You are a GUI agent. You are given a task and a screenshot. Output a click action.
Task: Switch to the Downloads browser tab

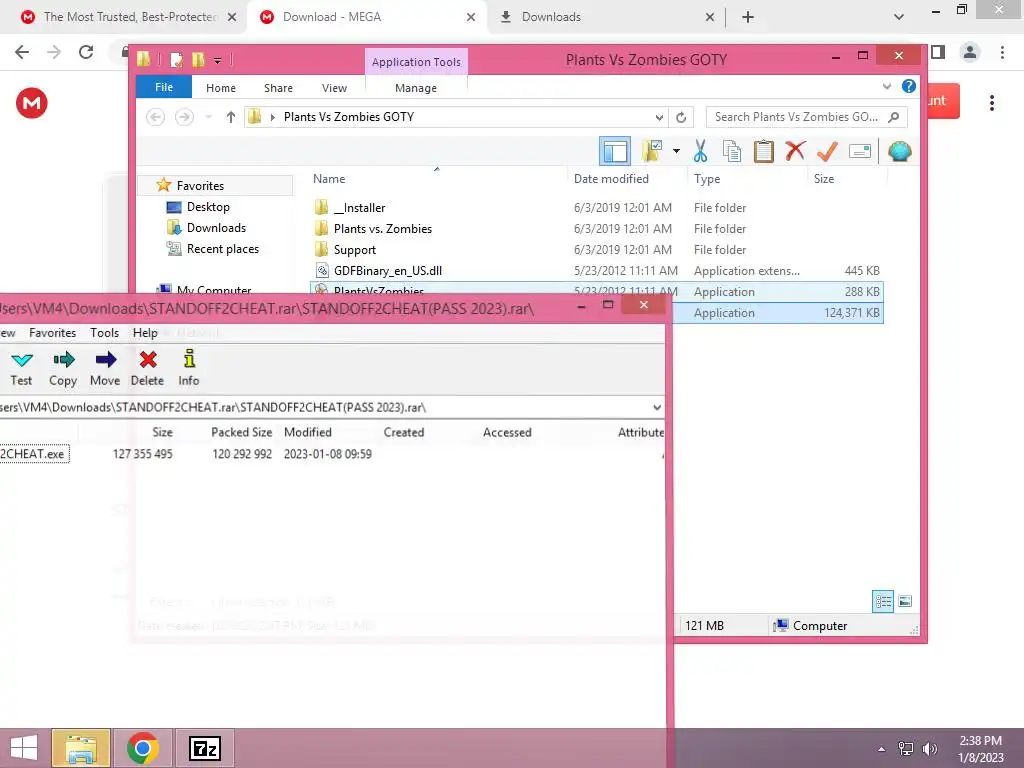point(607,17)
